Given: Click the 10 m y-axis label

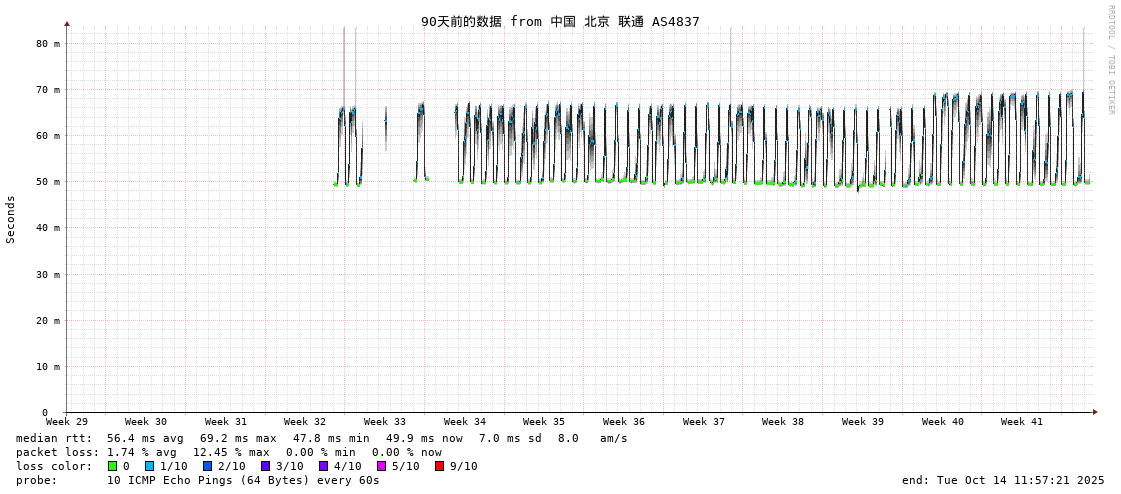Looking at the screenshot, I should coord(48,367).
